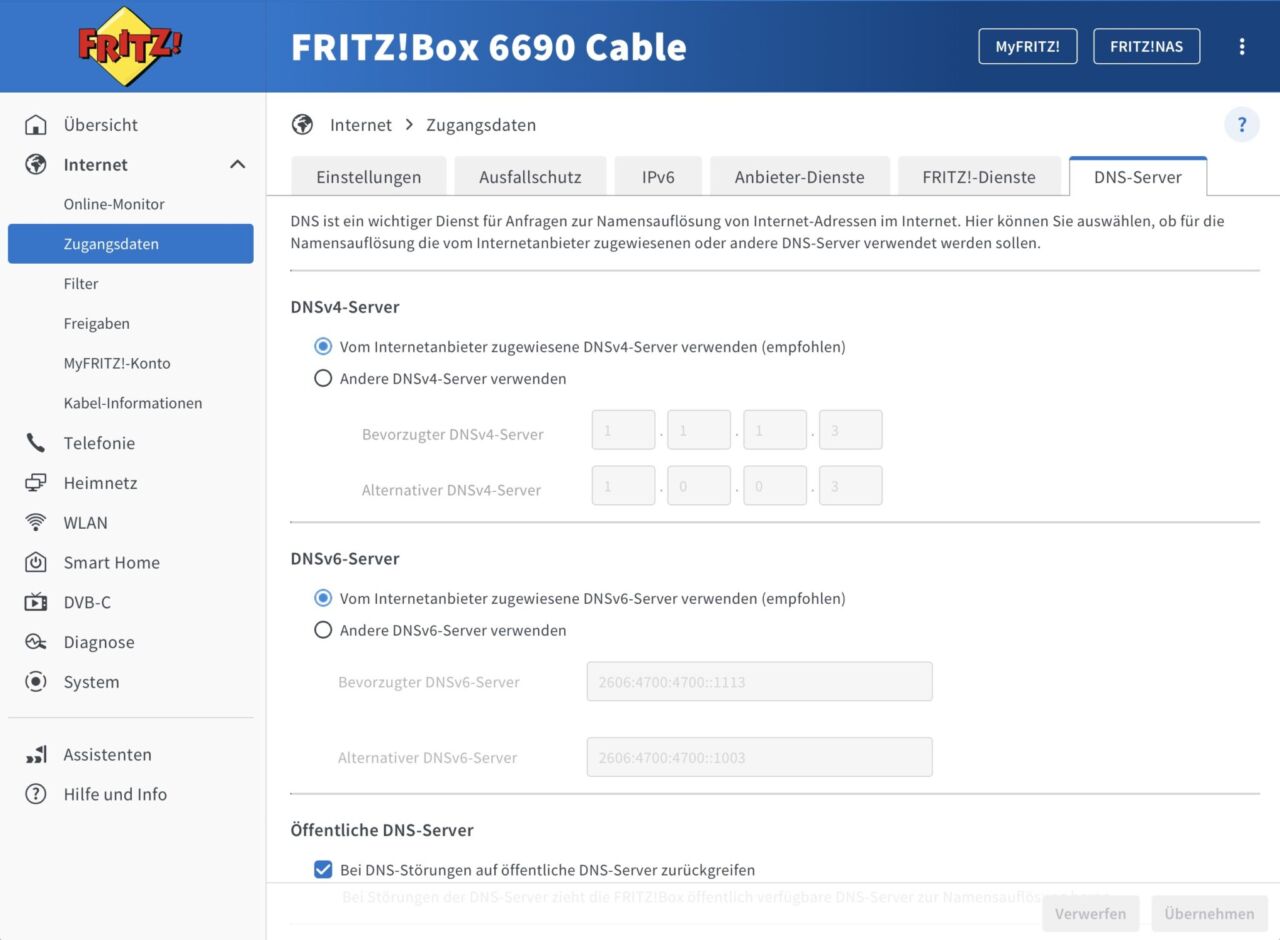Screen dimensions: 1280x940
Task: Click the Diagnose icon in sidebar
Action: [36, 642]
